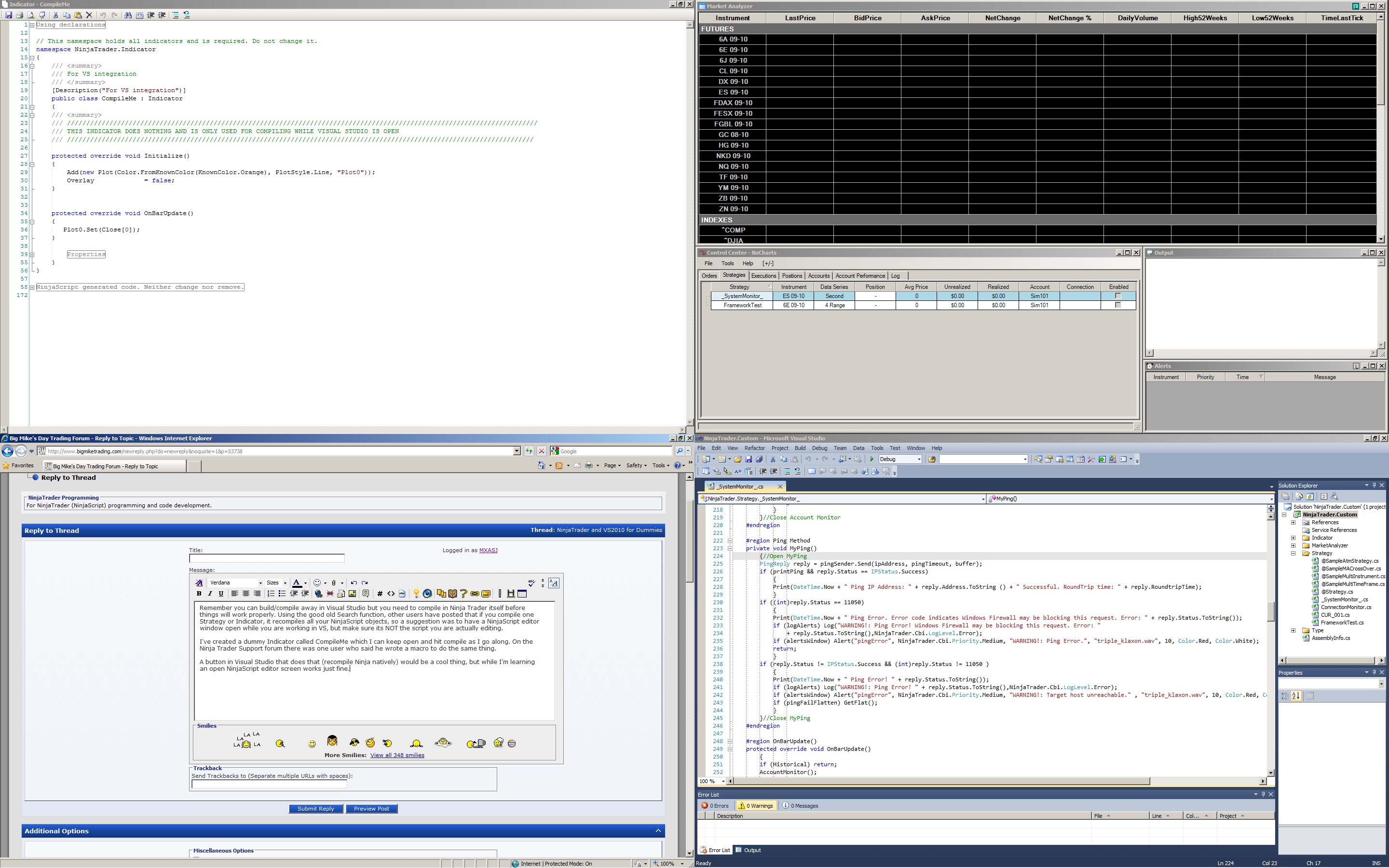Save all files in Visual Studio toolbar
This screenshot has width=1389, height=868.
click(x=759, y=459)
